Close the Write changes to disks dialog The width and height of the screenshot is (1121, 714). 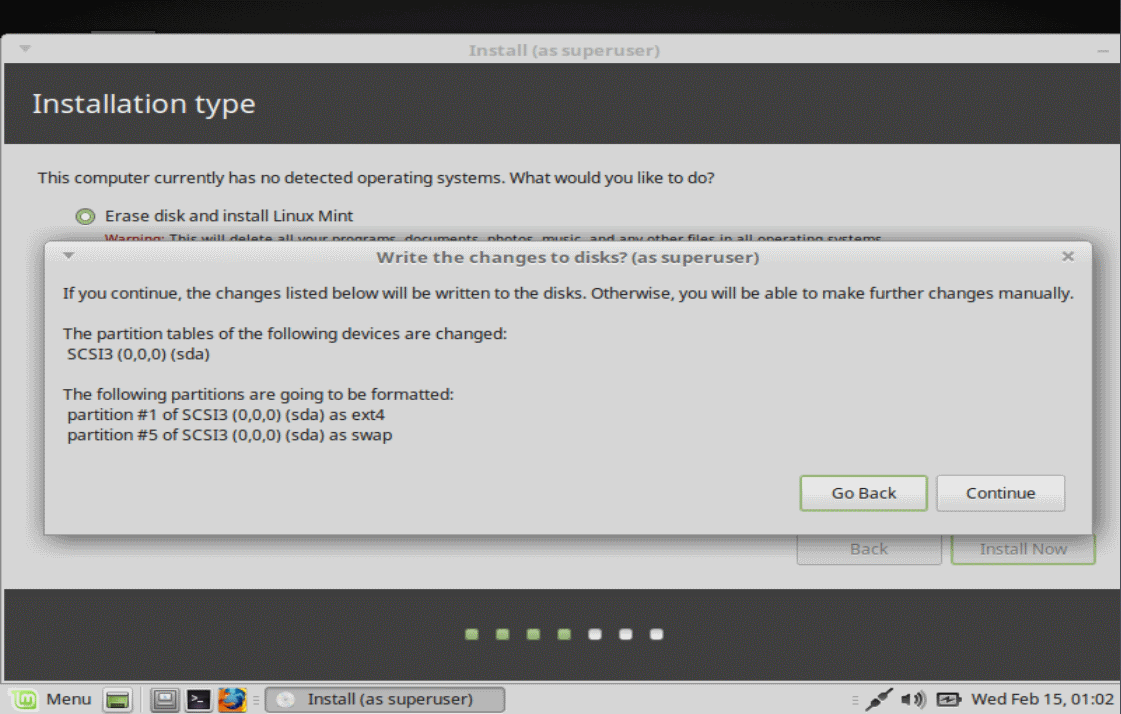1068,257
